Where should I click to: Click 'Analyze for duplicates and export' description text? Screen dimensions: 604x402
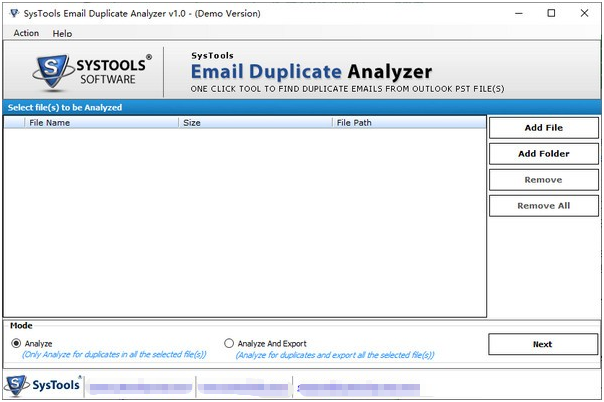335,355
